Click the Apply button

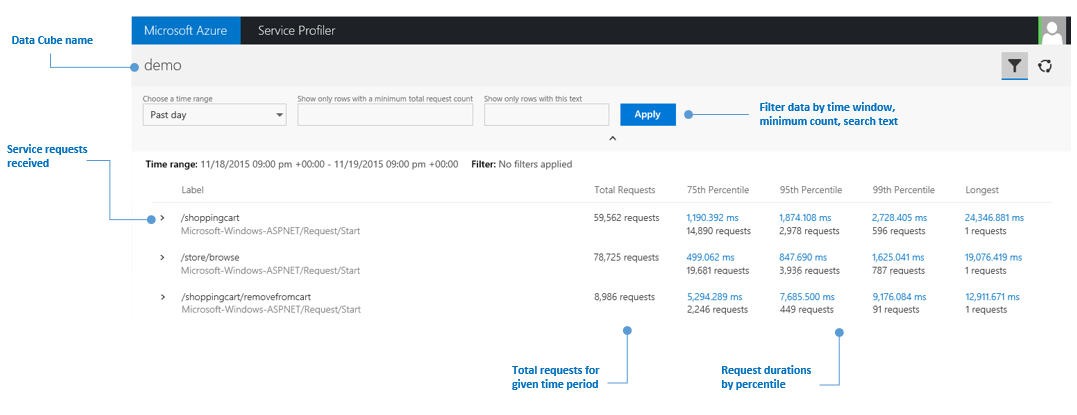click(648, 115)
